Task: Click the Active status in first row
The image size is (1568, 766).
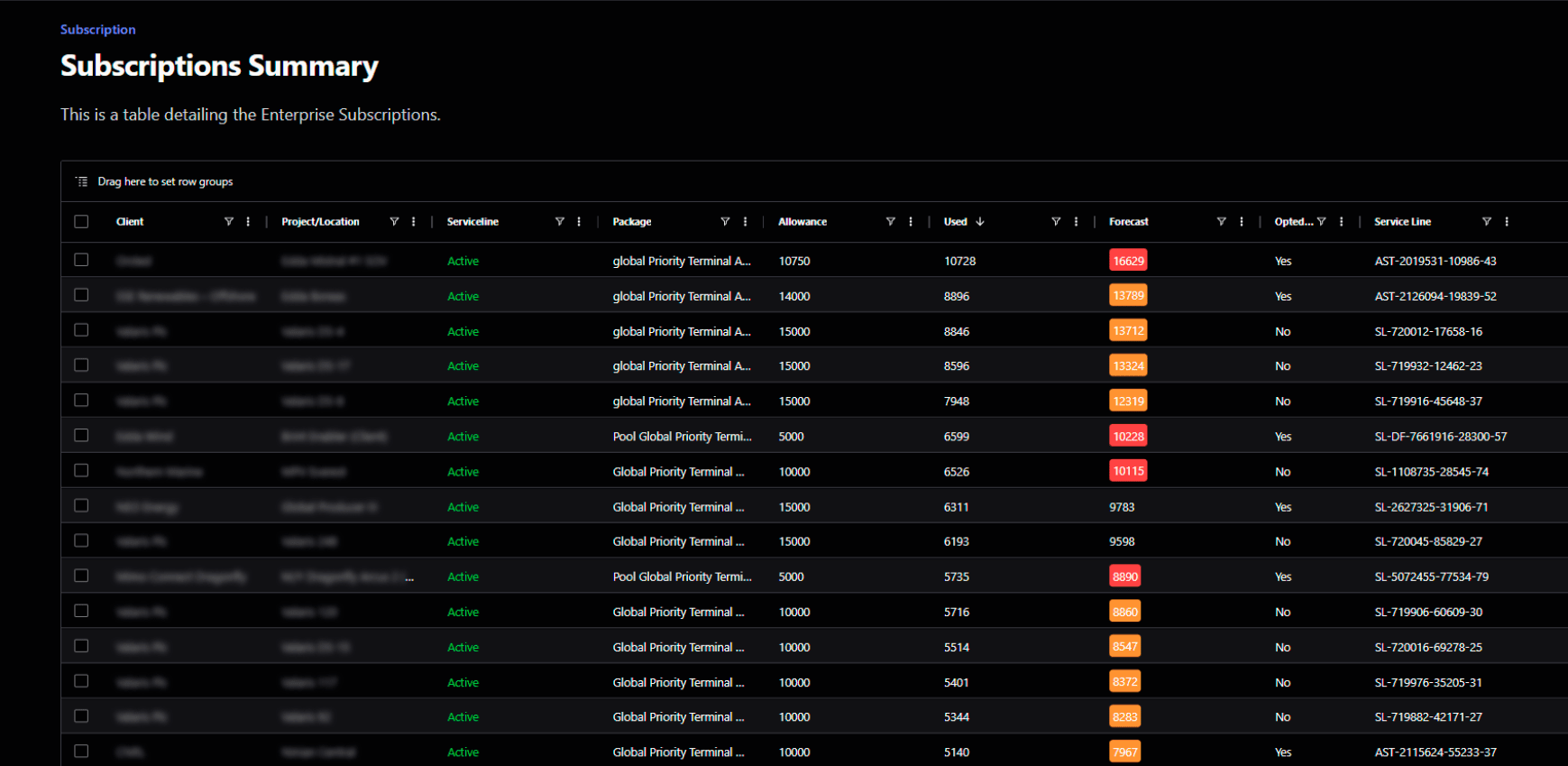Action: [463, 262]
